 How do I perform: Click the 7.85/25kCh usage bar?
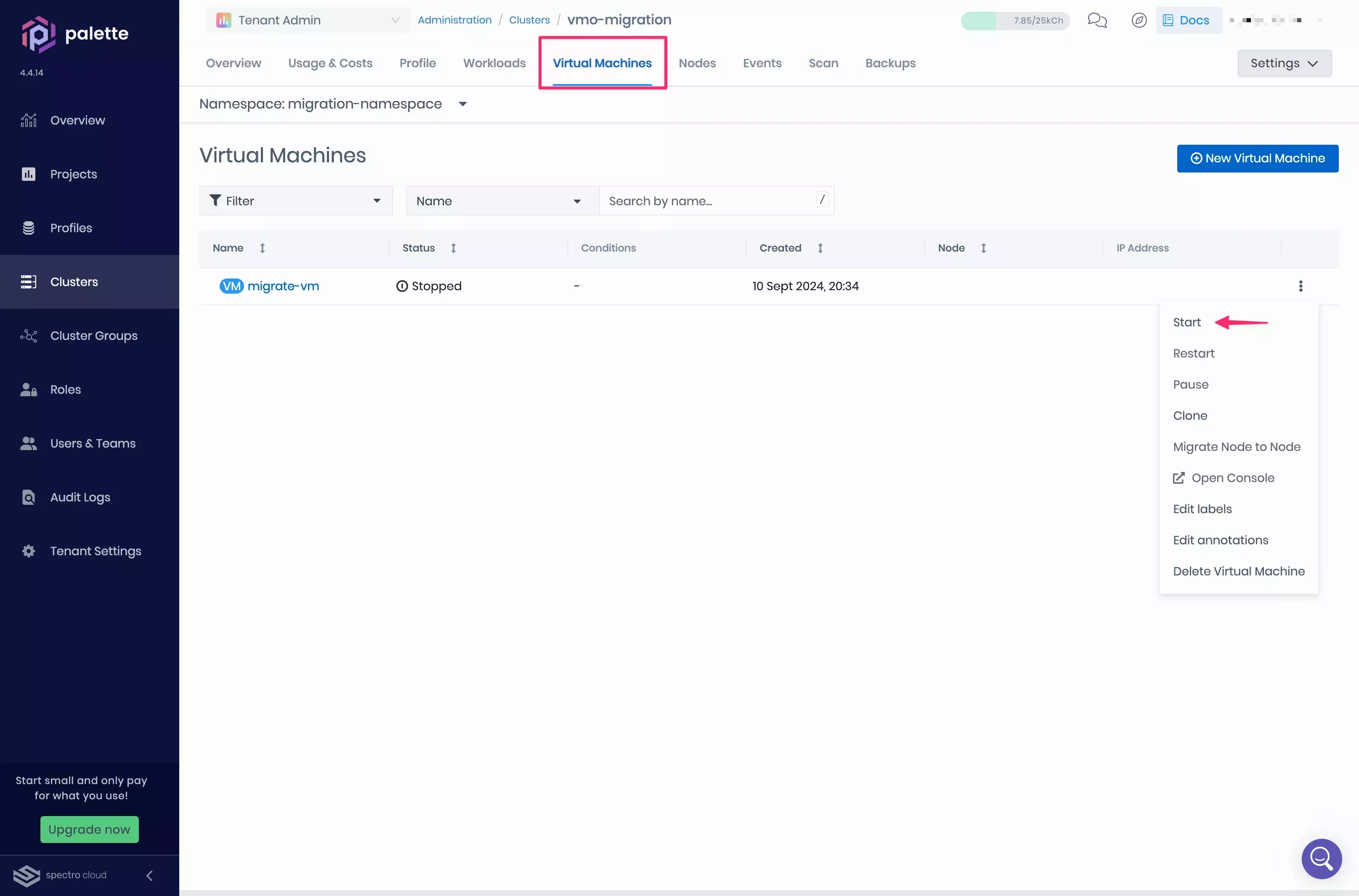1014,20
